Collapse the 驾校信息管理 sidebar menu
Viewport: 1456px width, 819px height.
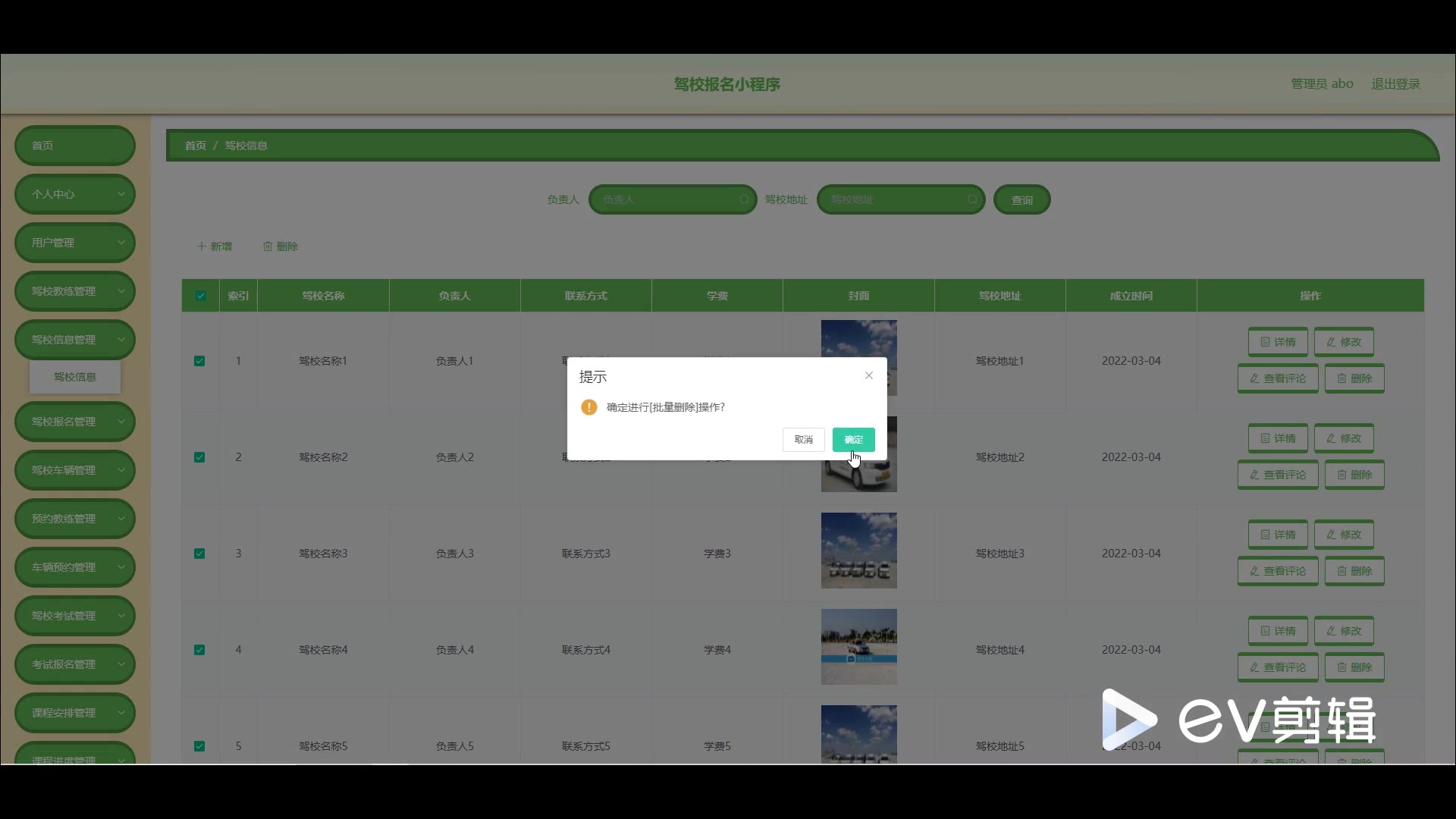coord(75,340)
